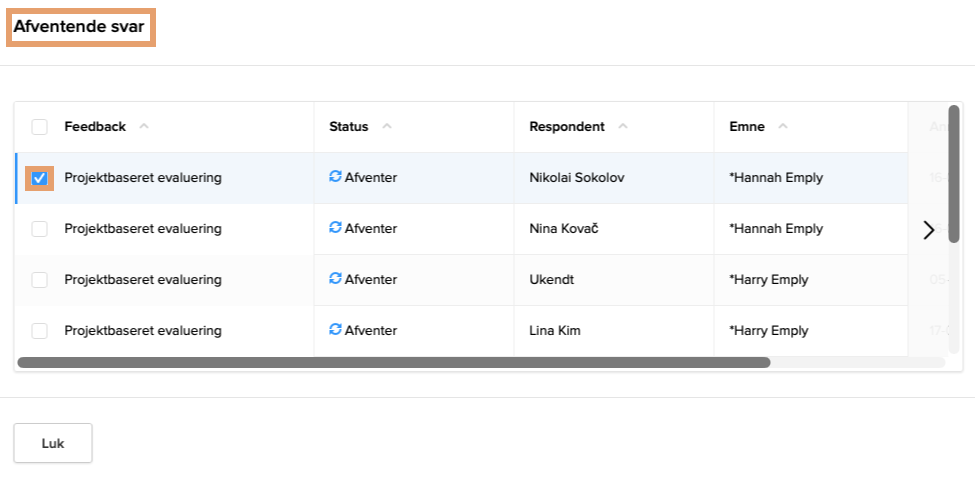Click the Respondent column header
Screen dimensions: 975x483
(x=567, y=127)
